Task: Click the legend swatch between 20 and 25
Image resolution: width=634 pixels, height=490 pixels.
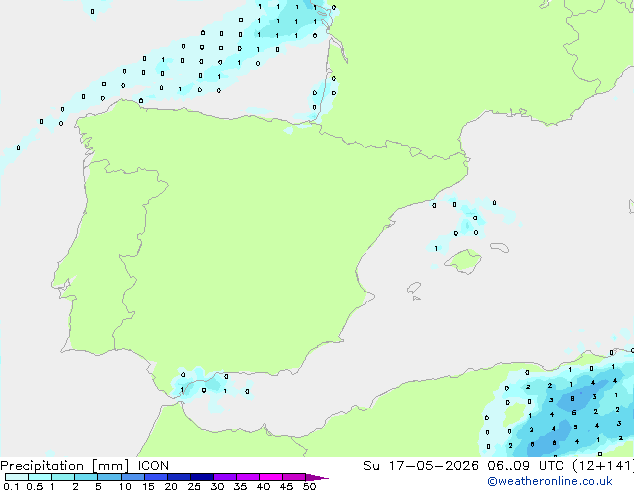Action: (x=178, y=477)
